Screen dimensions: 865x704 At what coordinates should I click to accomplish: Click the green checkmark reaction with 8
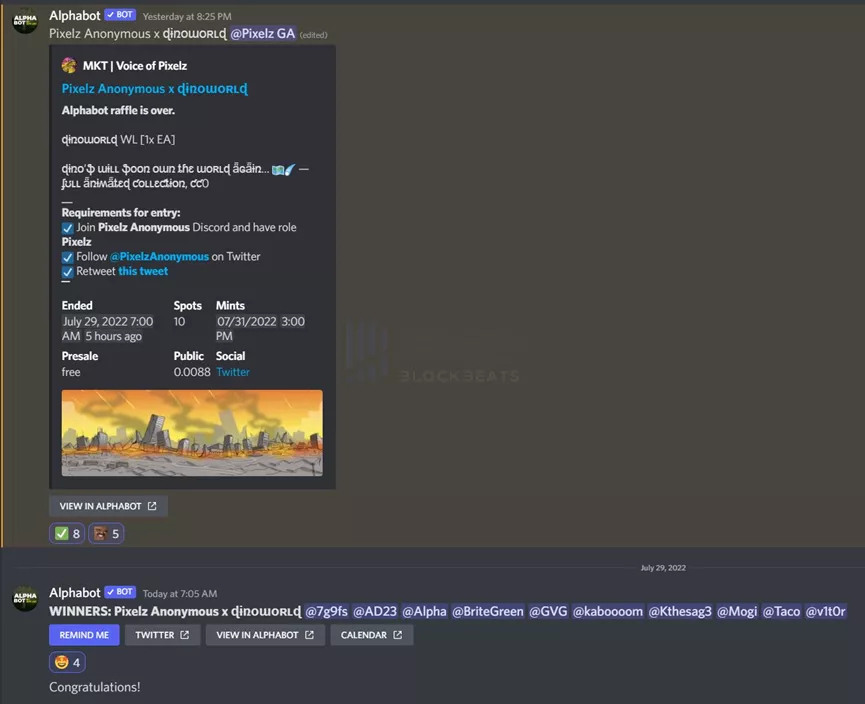click(67, 534)
